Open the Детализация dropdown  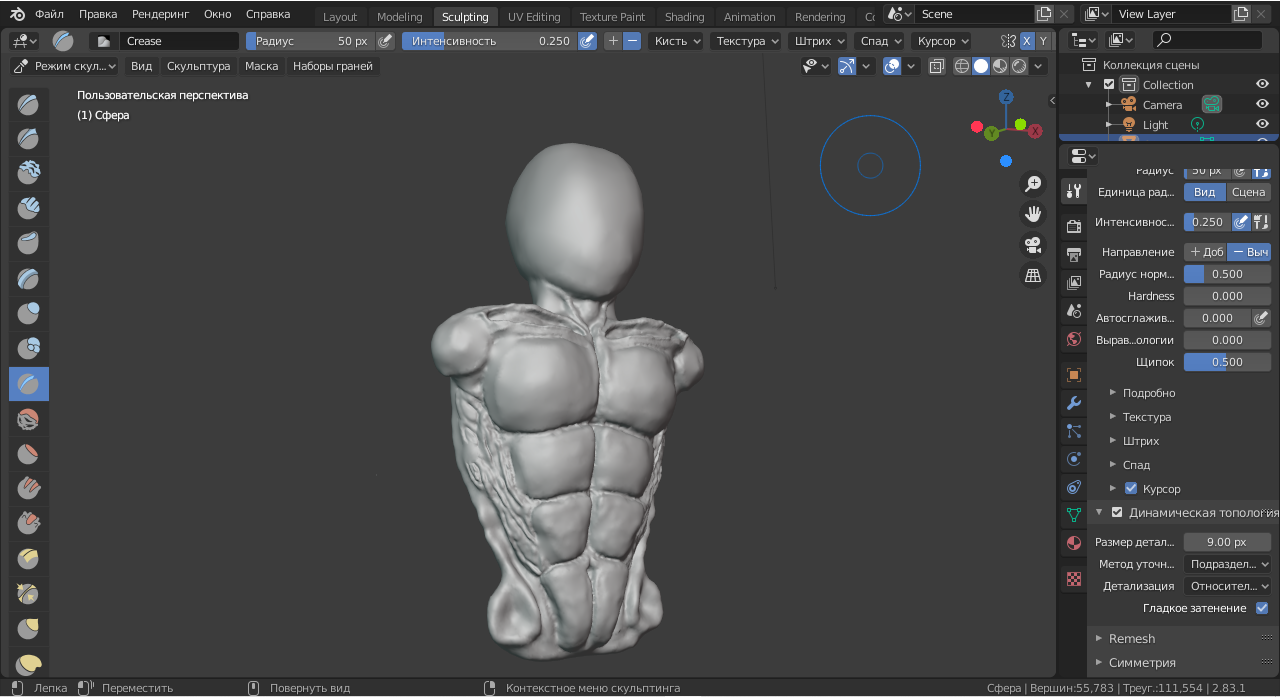(x=1227, y=586)
